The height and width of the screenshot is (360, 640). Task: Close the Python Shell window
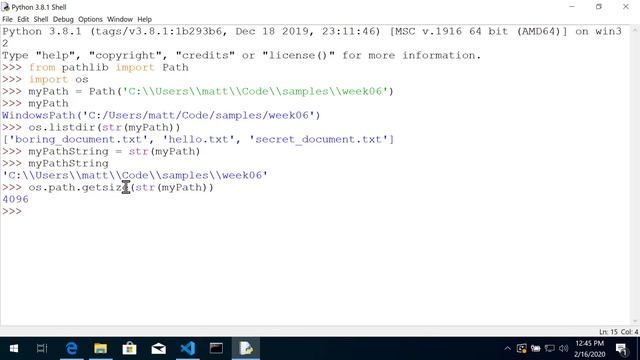click(x=626, y=7)
